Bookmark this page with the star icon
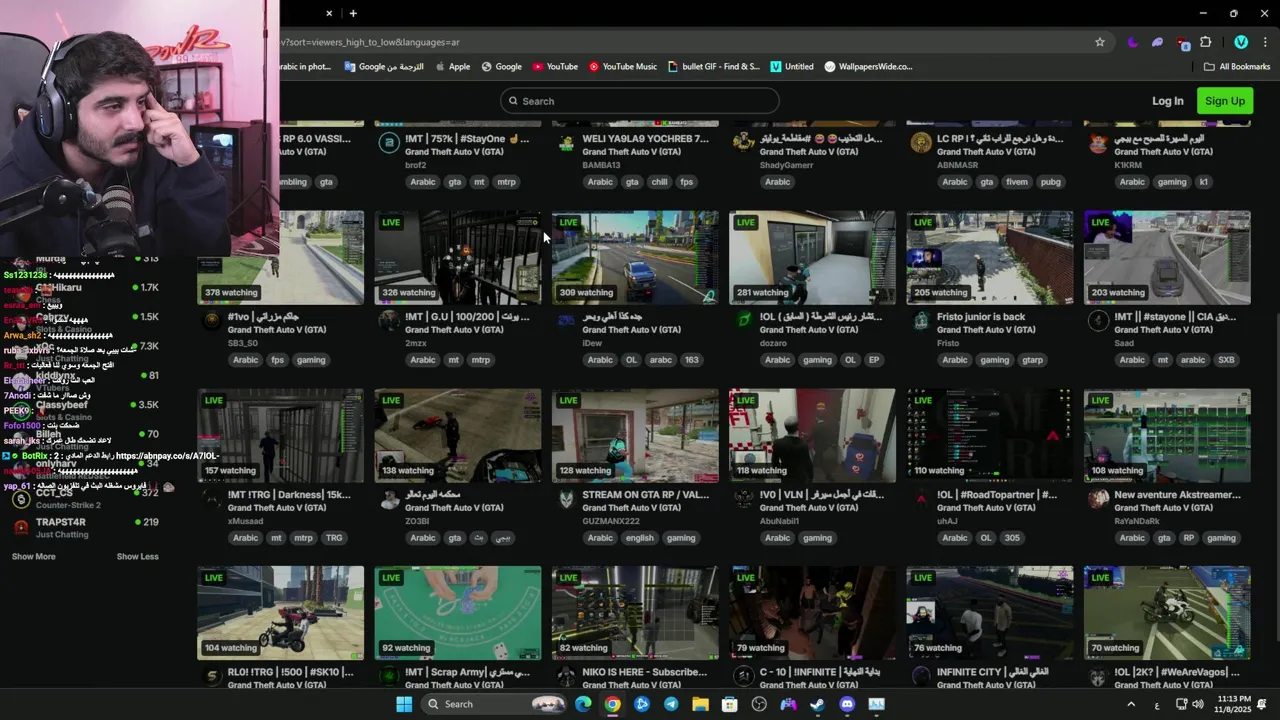This screenshot has height=720, width=1280. (x=1100, y=42)
